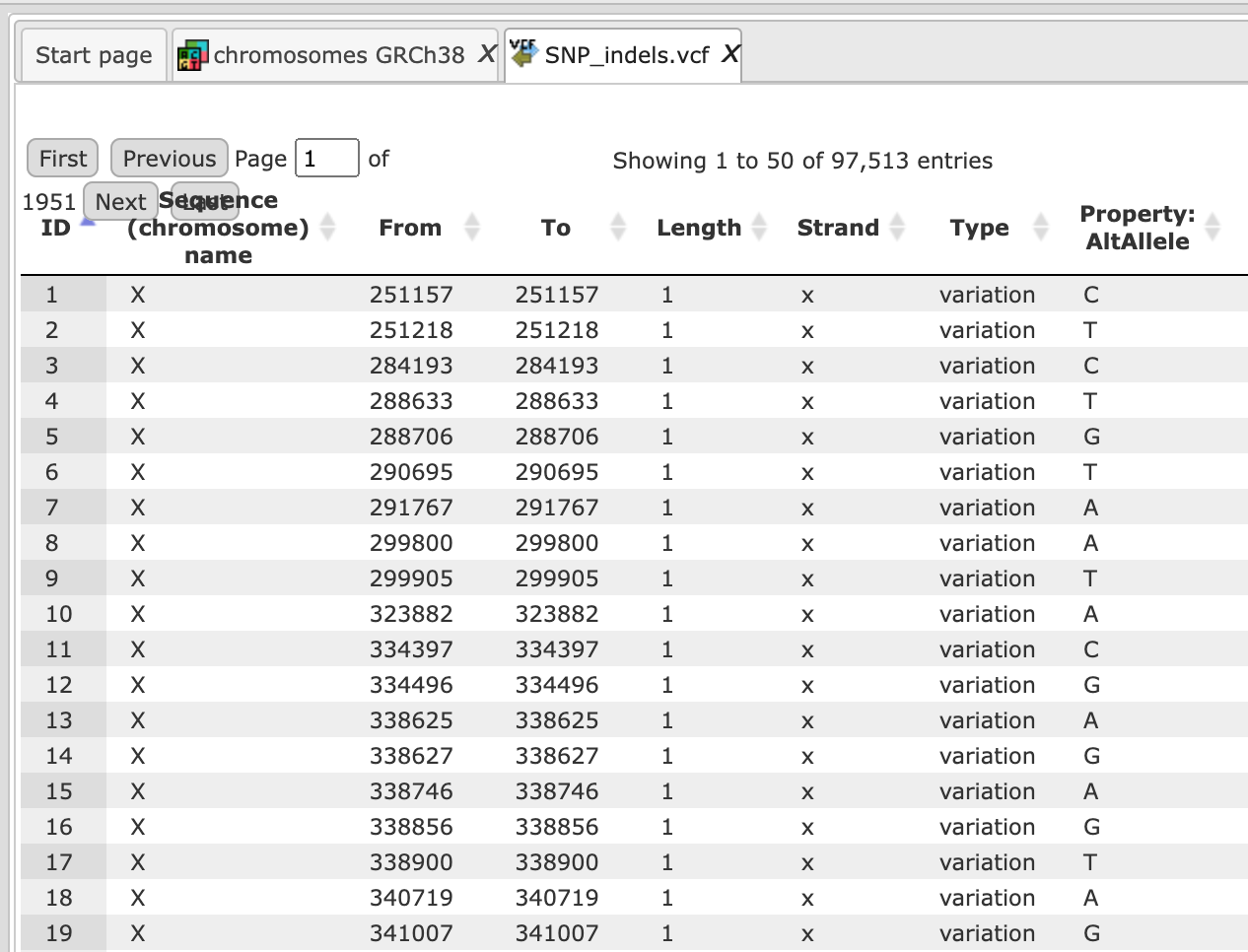Click Length value in row 15
1248x952 pixels.
coord(667,791)
